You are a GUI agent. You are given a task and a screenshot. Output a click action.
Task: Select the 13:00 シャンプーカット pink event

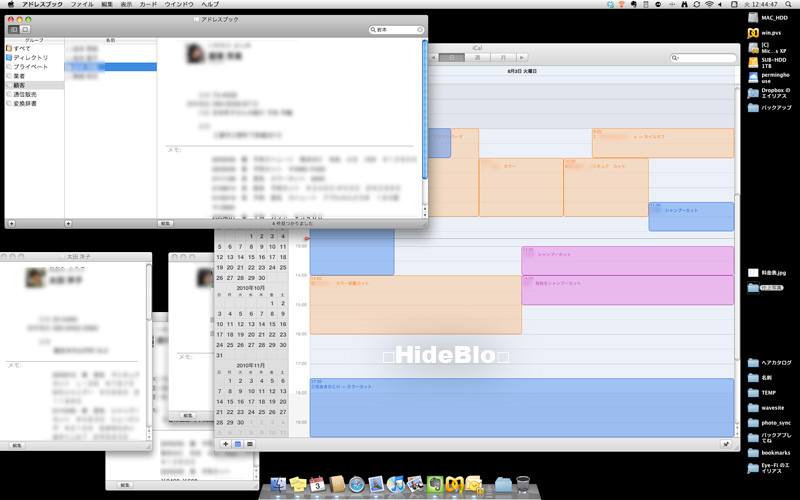click(x=628, y=261)
